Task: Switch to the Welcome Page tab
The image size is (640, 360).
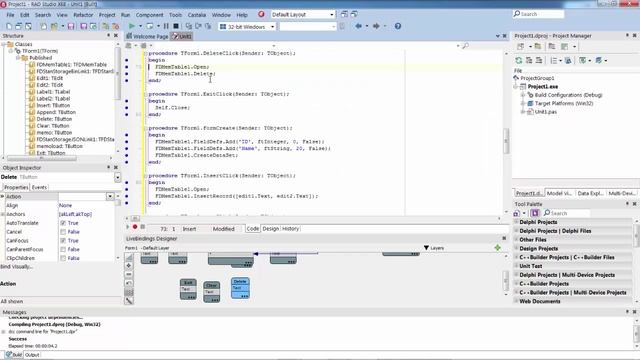Action: (x=147, y=36)
